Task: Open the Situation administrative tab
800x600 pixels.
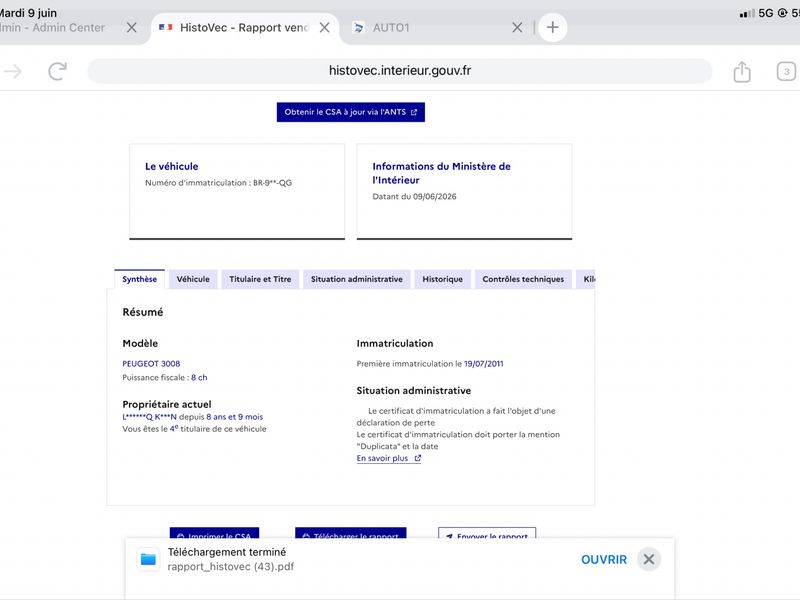Action: pos(357,279)
